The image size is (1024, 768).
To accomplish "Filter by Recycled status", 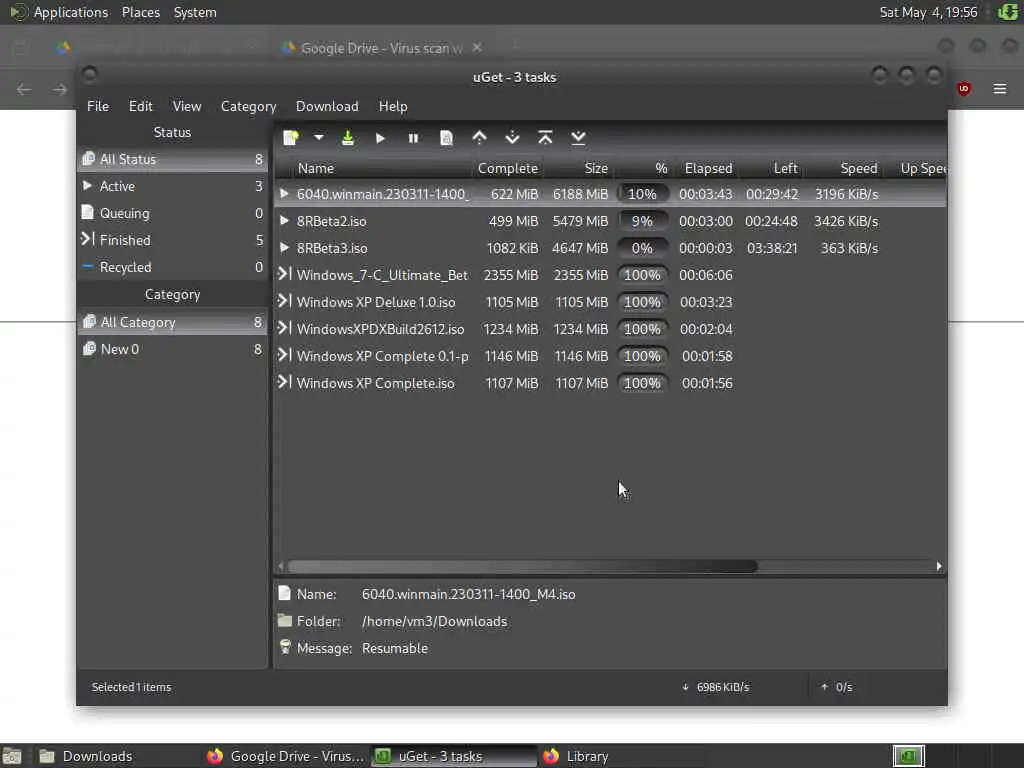I will 172,267.
